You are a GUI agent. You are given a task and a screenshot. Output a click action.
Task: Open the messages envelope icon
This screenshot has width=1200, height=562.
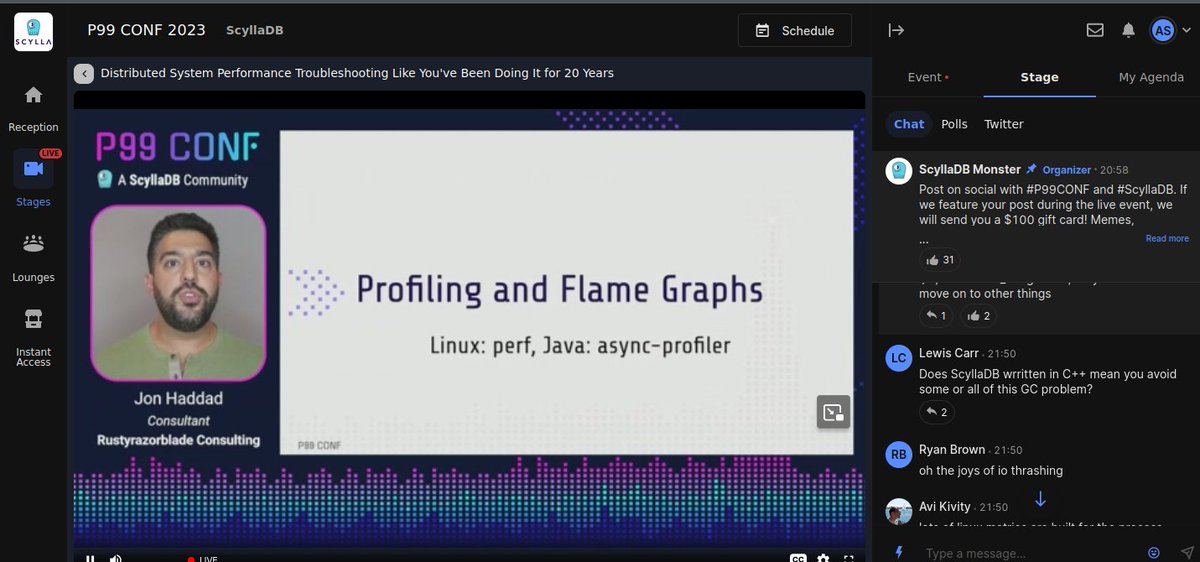point(1095,30)
